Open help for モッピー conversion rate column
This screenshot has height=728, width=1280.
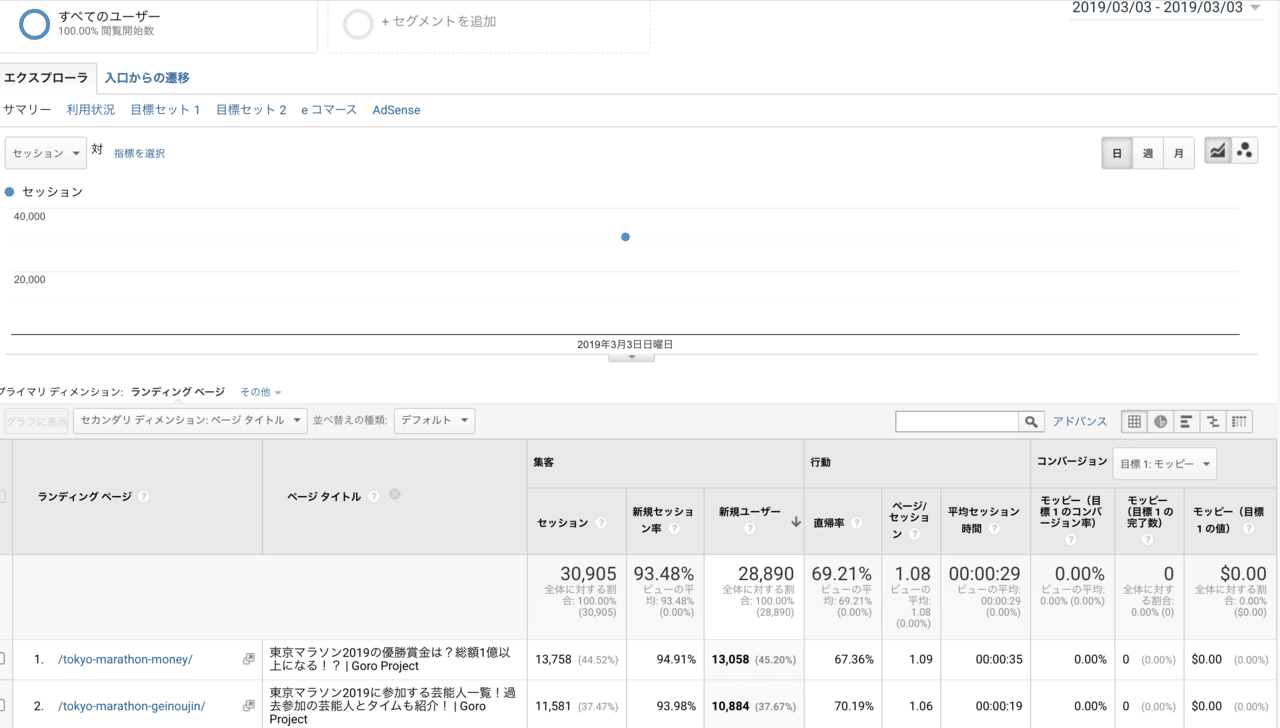click(1071, 539)
